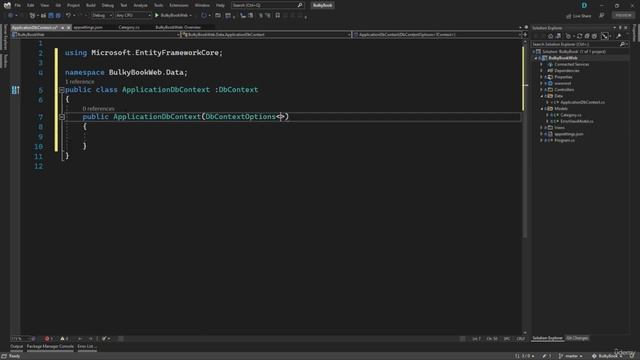Open the Output panel tab
This screenshot has width=640, height=360.
[16, 347]
